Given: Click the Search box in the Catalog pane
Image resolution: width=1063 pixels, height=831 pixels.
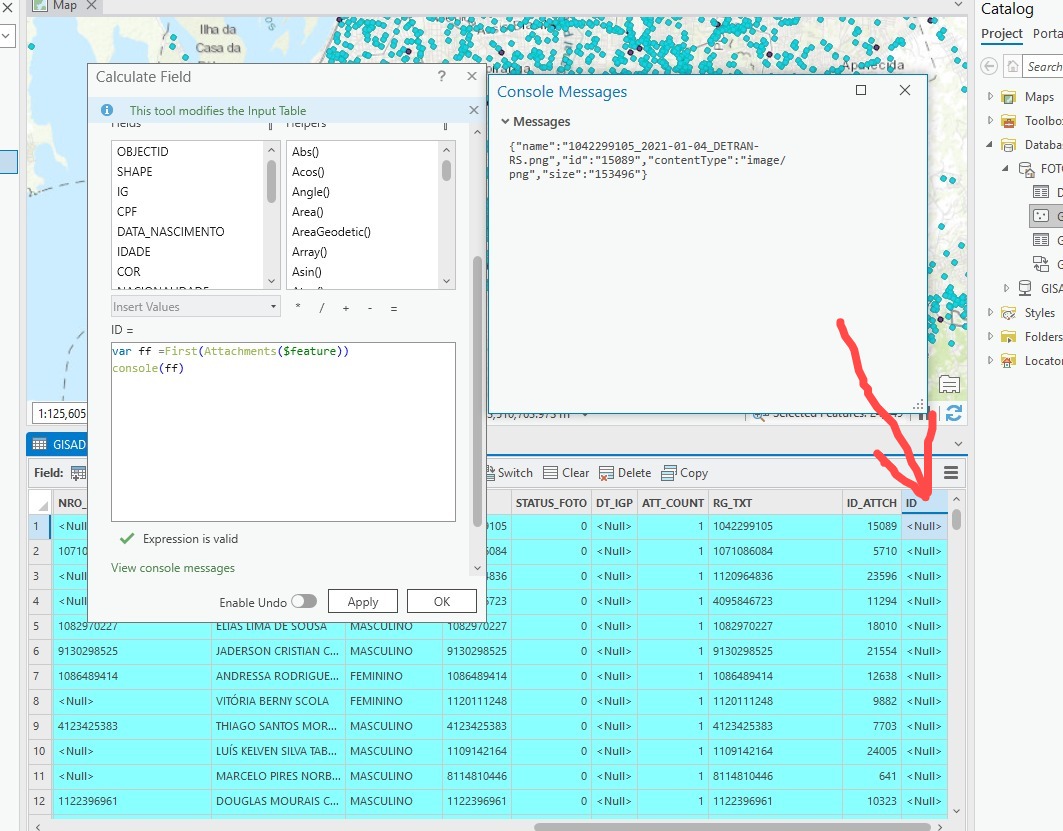Looking at the screenshot, I should tap(1046, 66).
